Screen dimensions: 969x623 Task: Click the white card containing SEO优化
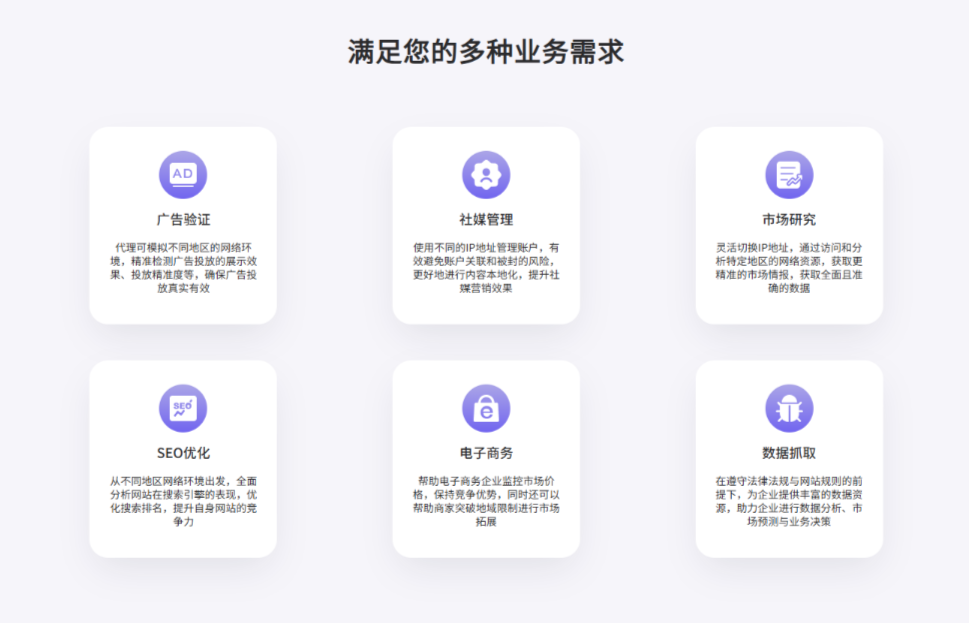point(182,457)
